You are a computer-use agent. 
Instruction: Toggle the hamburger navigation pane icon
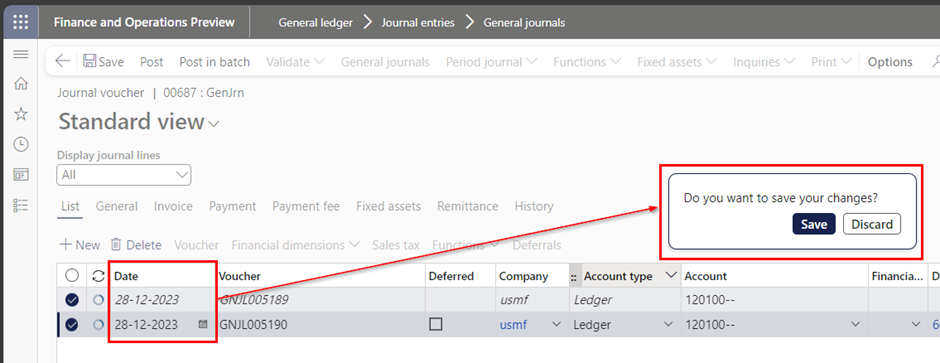pos(20,55)
